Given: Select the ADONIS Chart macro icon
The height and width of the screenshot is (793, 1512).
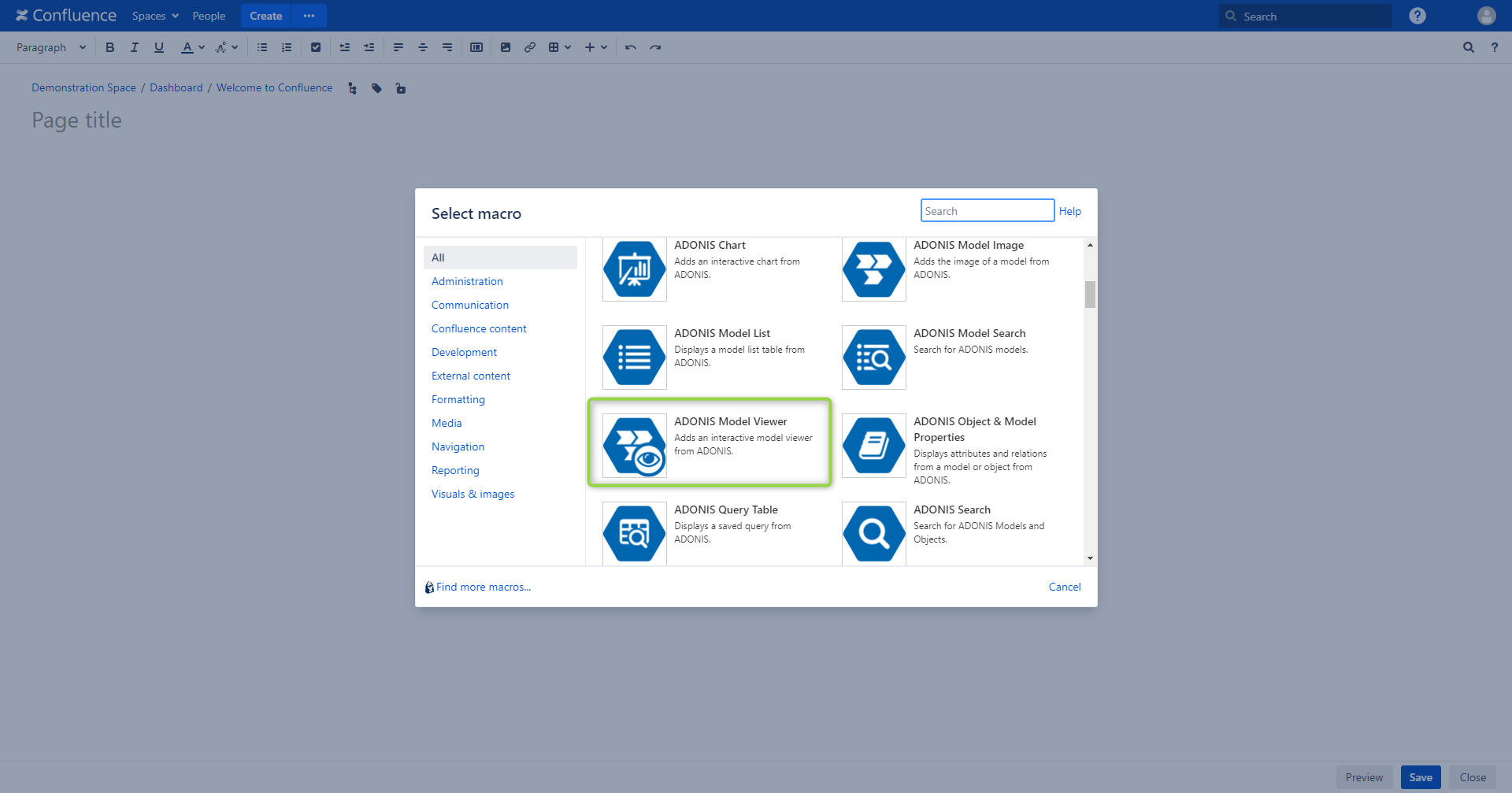Looking at the screenshot, I should pyautogui.click(x=635, y=269).
